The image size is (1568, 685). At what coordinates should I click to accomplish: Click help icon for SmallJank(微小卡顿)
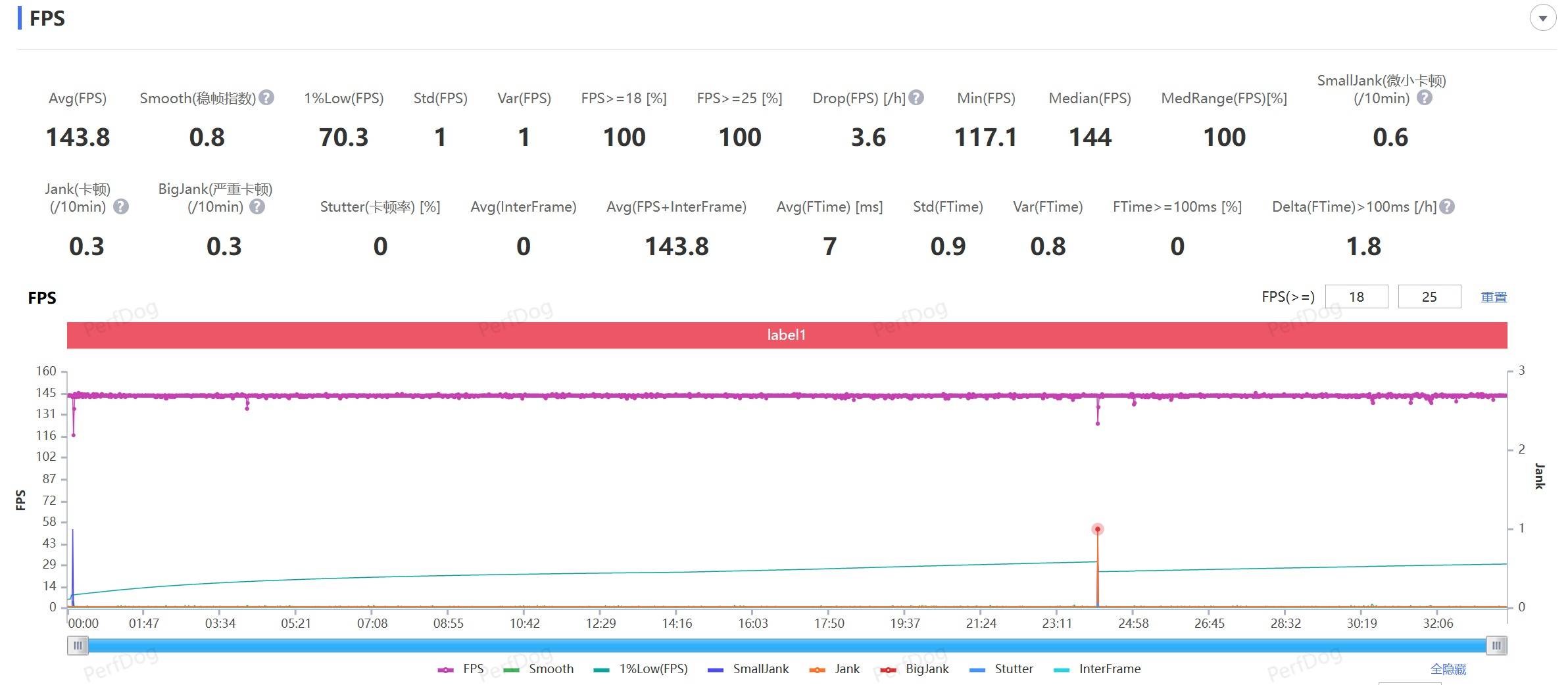(1424, 98)
